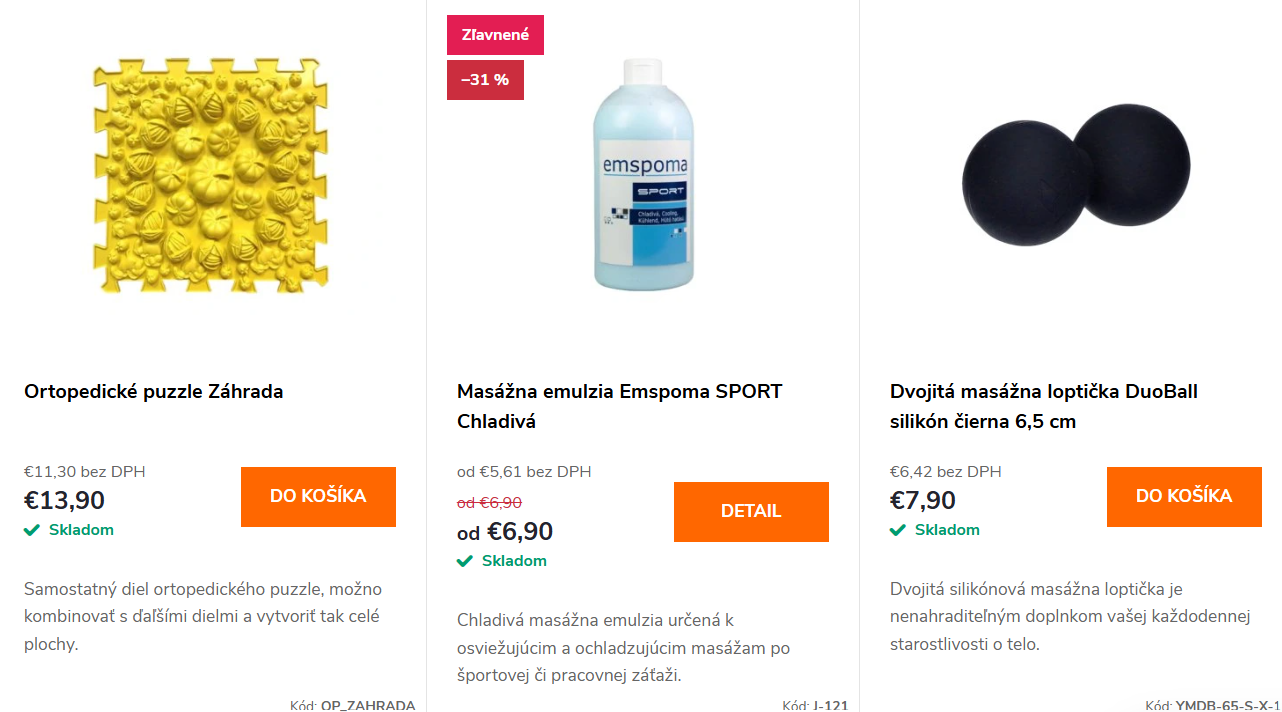The height and width of the screenshot is (712, 1282).
Task: Click DETAIL button for Emspoma emulsion
Action: point(751,512)
